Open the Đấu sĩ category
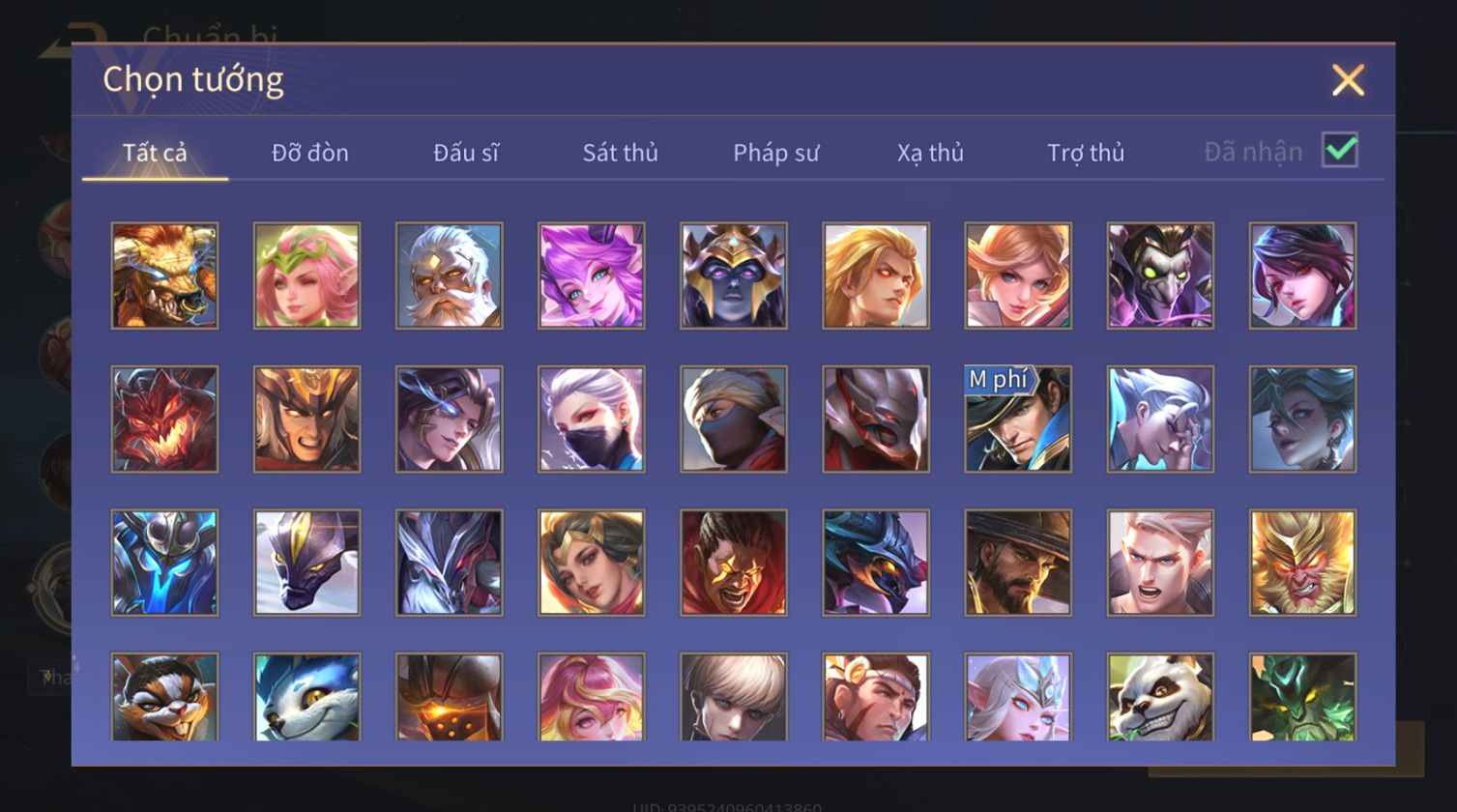Screen dimensions: 1457x812 (466, 153)
